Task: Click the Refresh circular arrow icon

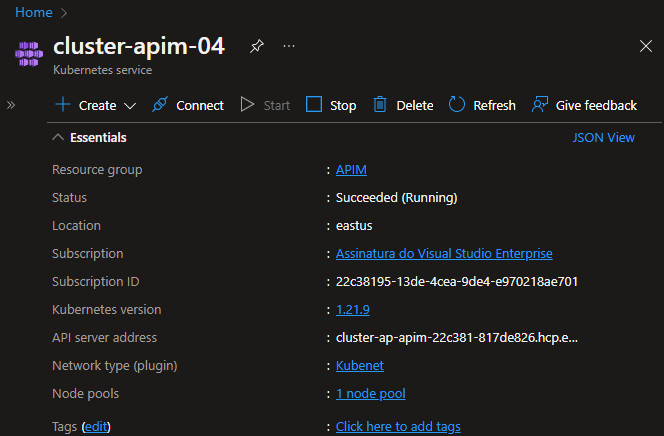Action: 457,104
